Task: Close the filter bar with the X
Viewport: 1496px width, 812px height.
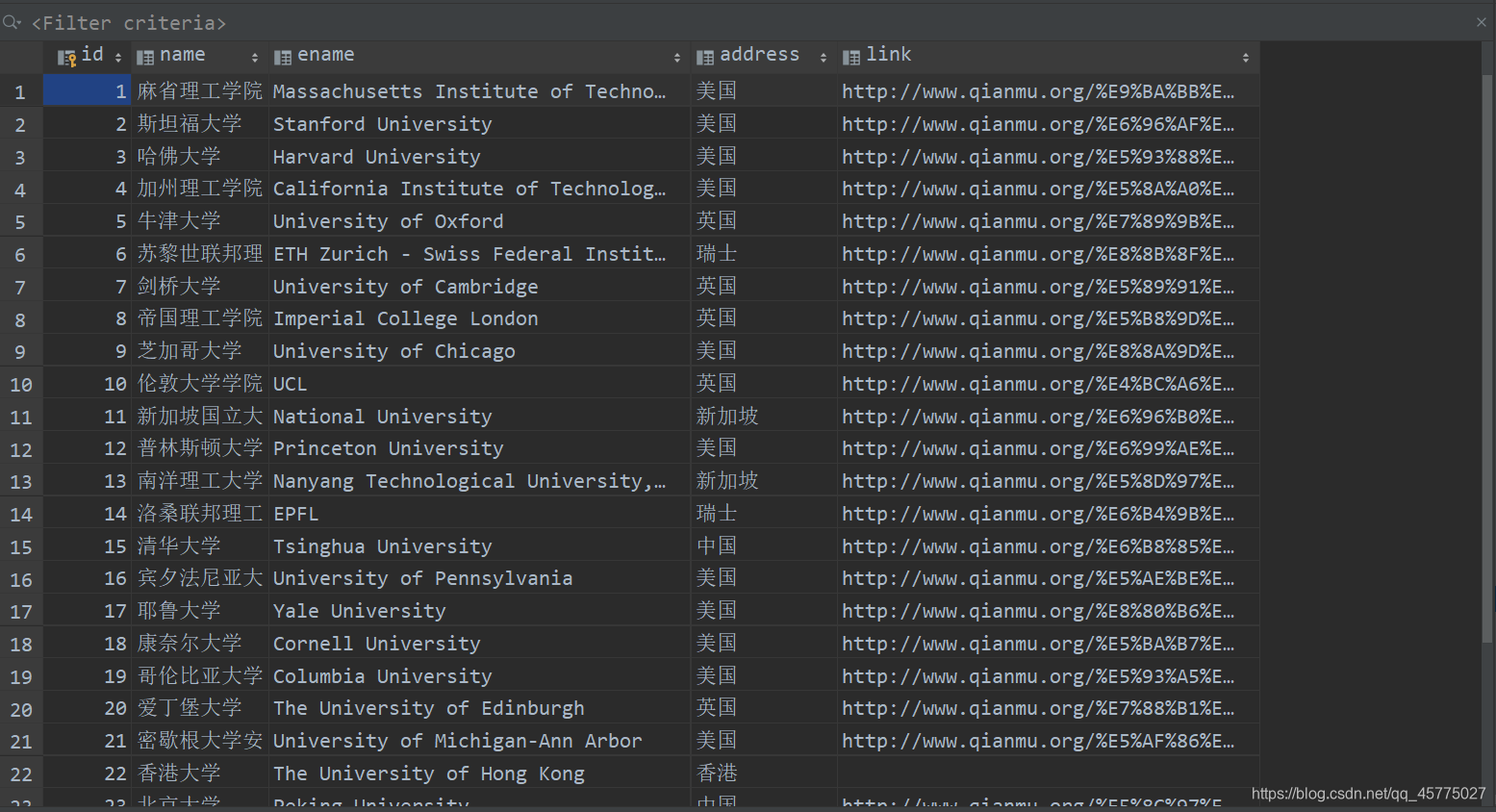Action: [x=1482, y=22]
